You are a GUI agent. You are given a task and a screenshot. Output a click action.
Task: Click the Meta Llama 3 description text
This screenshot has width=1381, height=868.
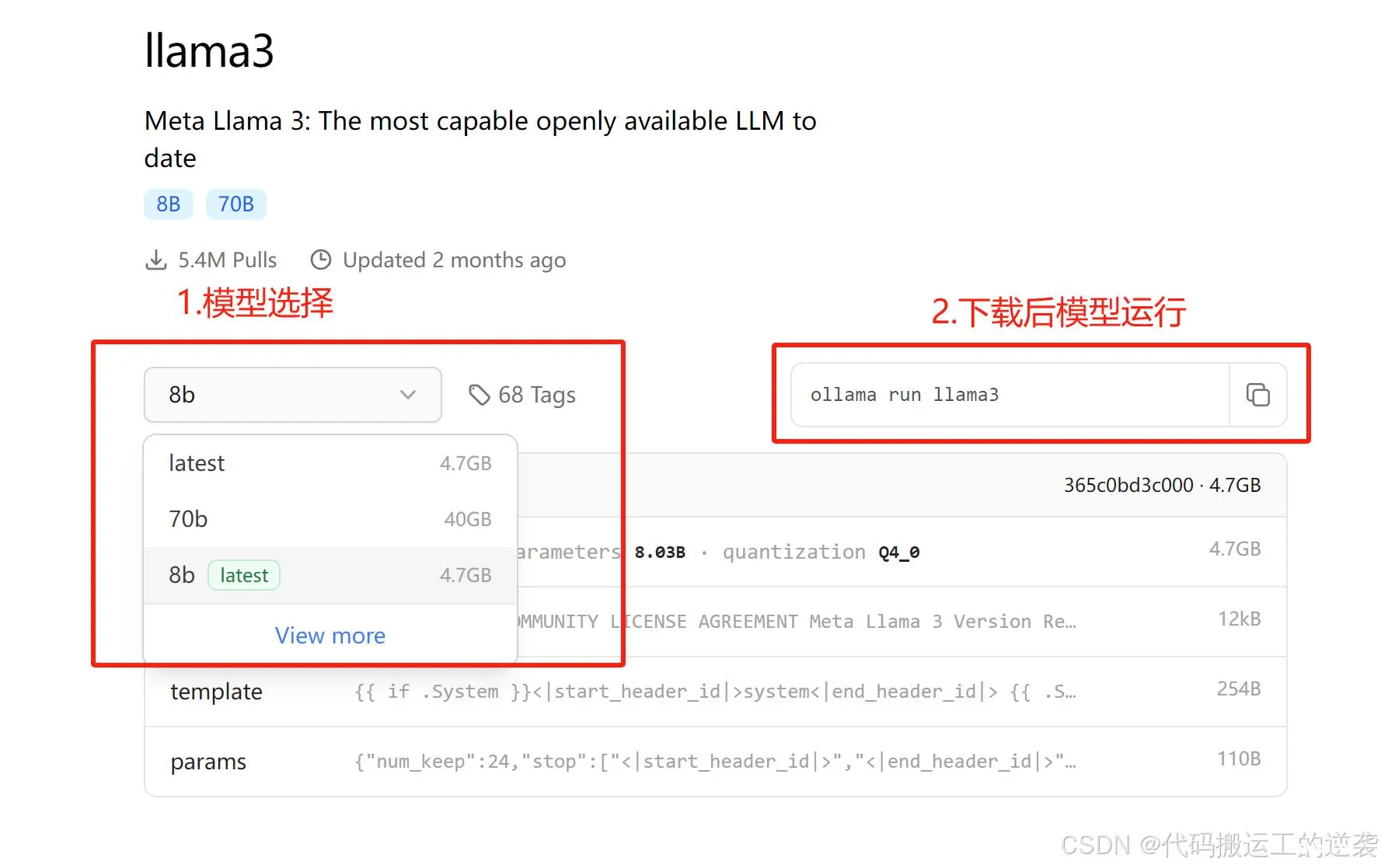point(480,139)
